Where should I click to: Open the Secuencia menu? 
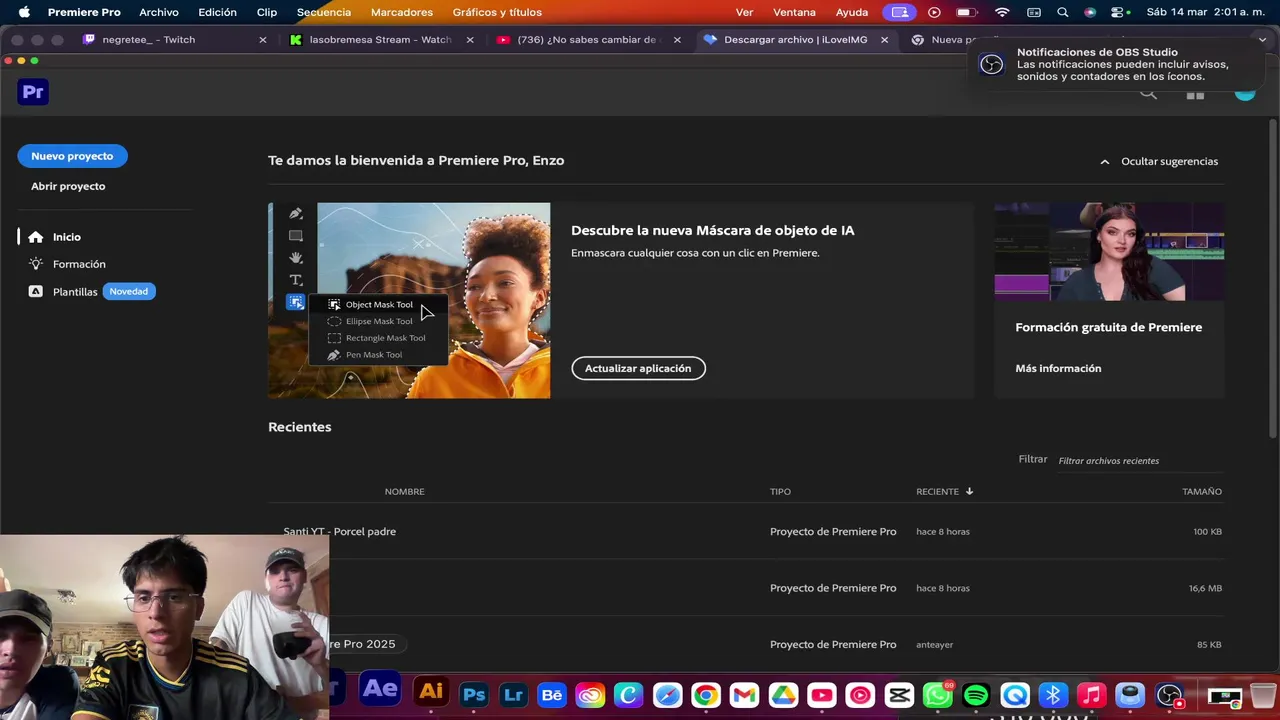click(x=324, y=12)
